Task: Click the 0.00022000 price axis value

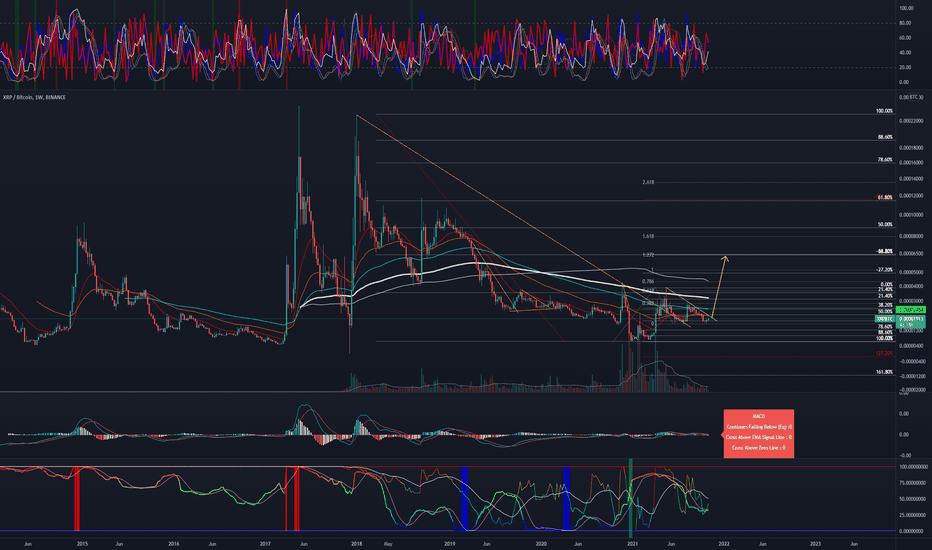Action: 911,121
